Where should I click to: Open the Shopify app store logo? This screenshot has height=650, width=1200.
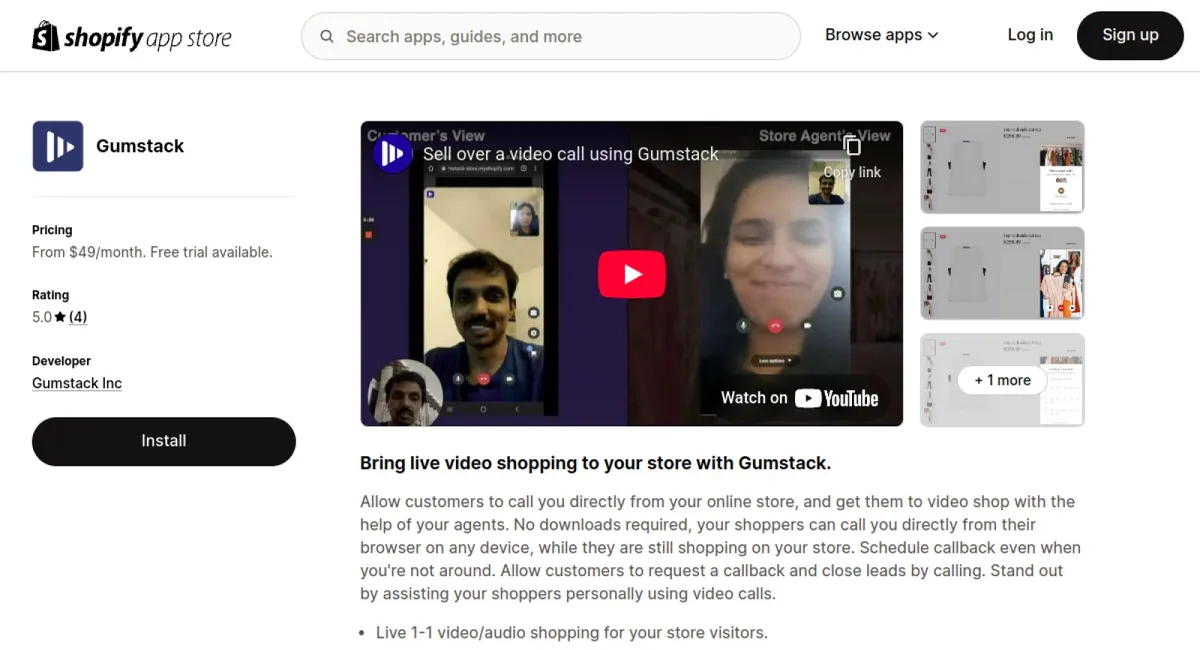coord(132,37)
